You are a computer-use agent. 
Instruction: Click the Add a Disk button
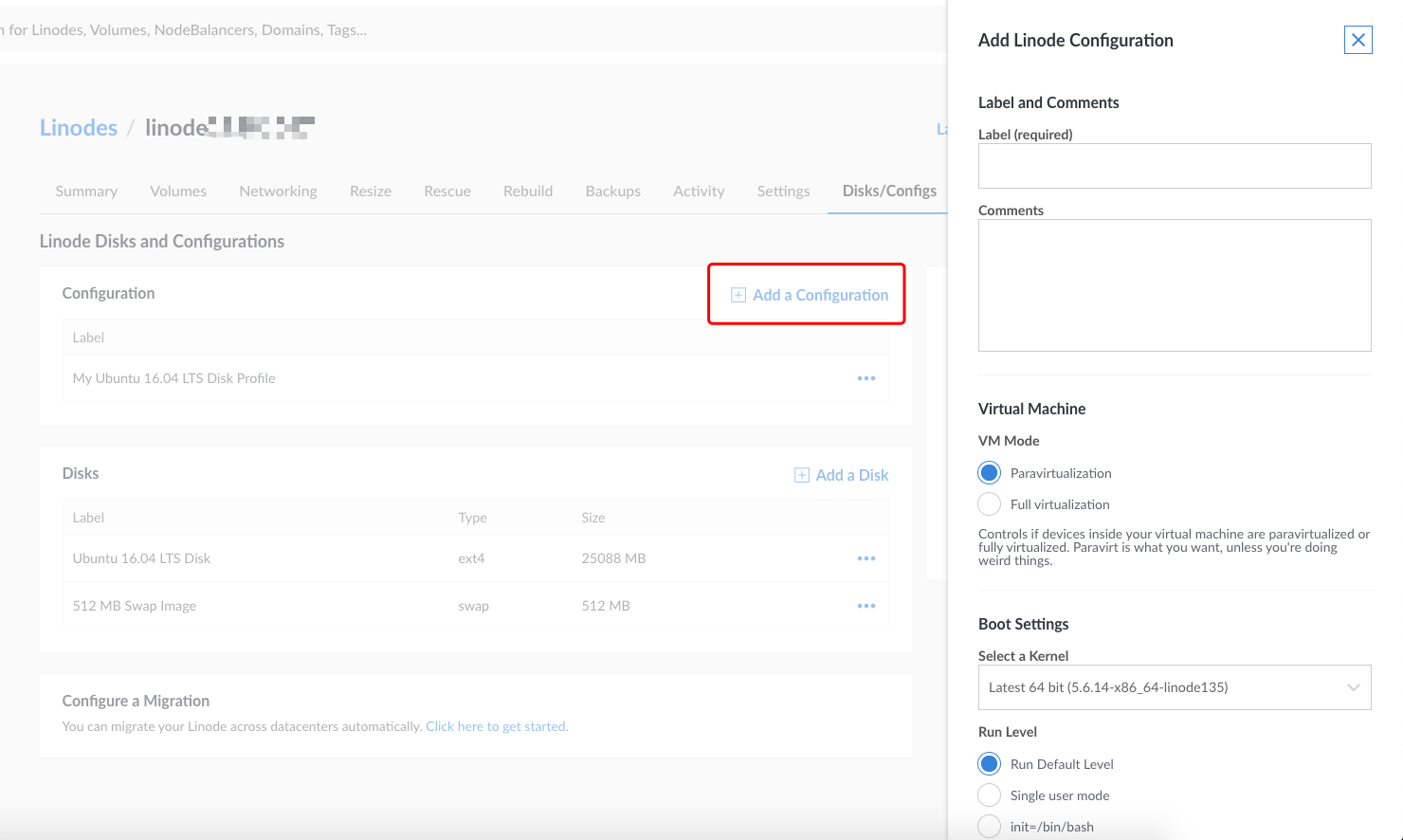tap(841, 474)
